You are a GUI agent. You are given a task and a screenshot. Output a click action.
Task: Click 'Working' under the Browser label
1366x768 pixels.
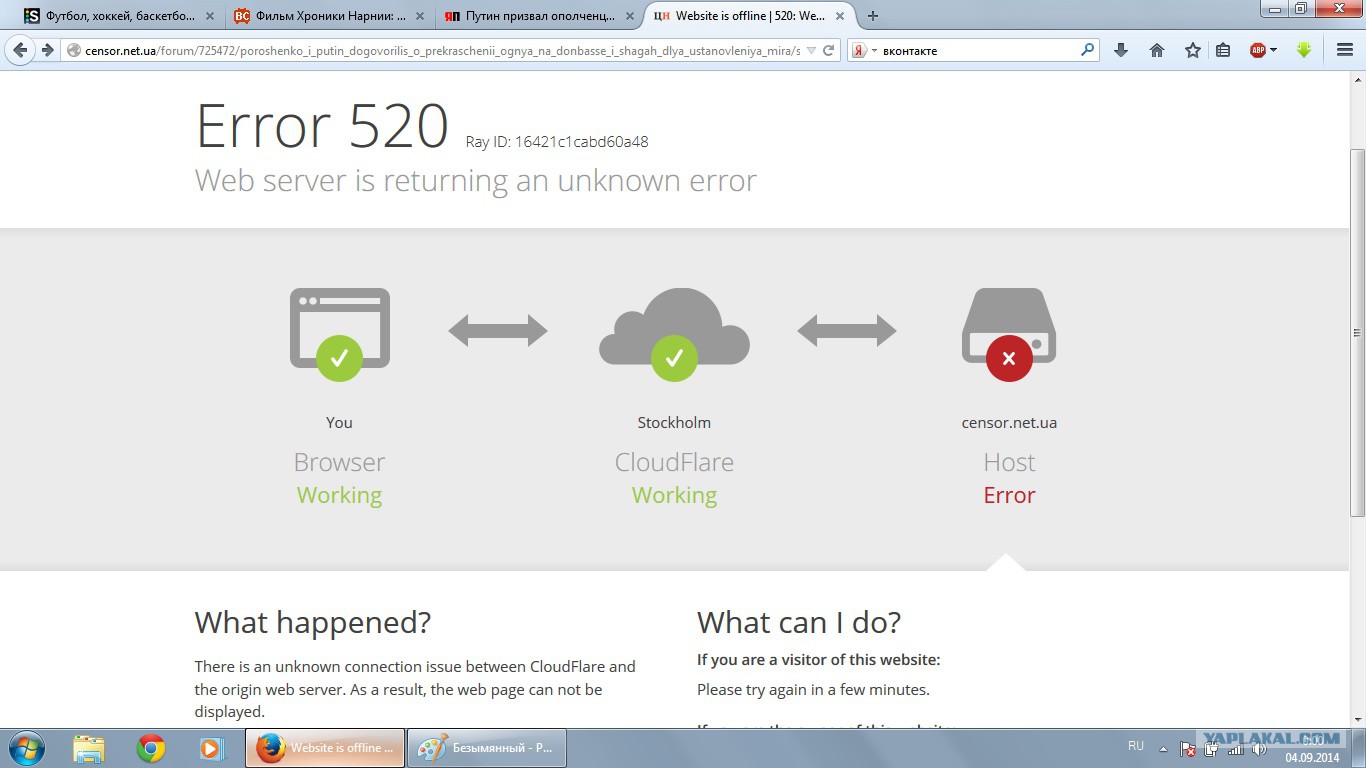(339, 495)
